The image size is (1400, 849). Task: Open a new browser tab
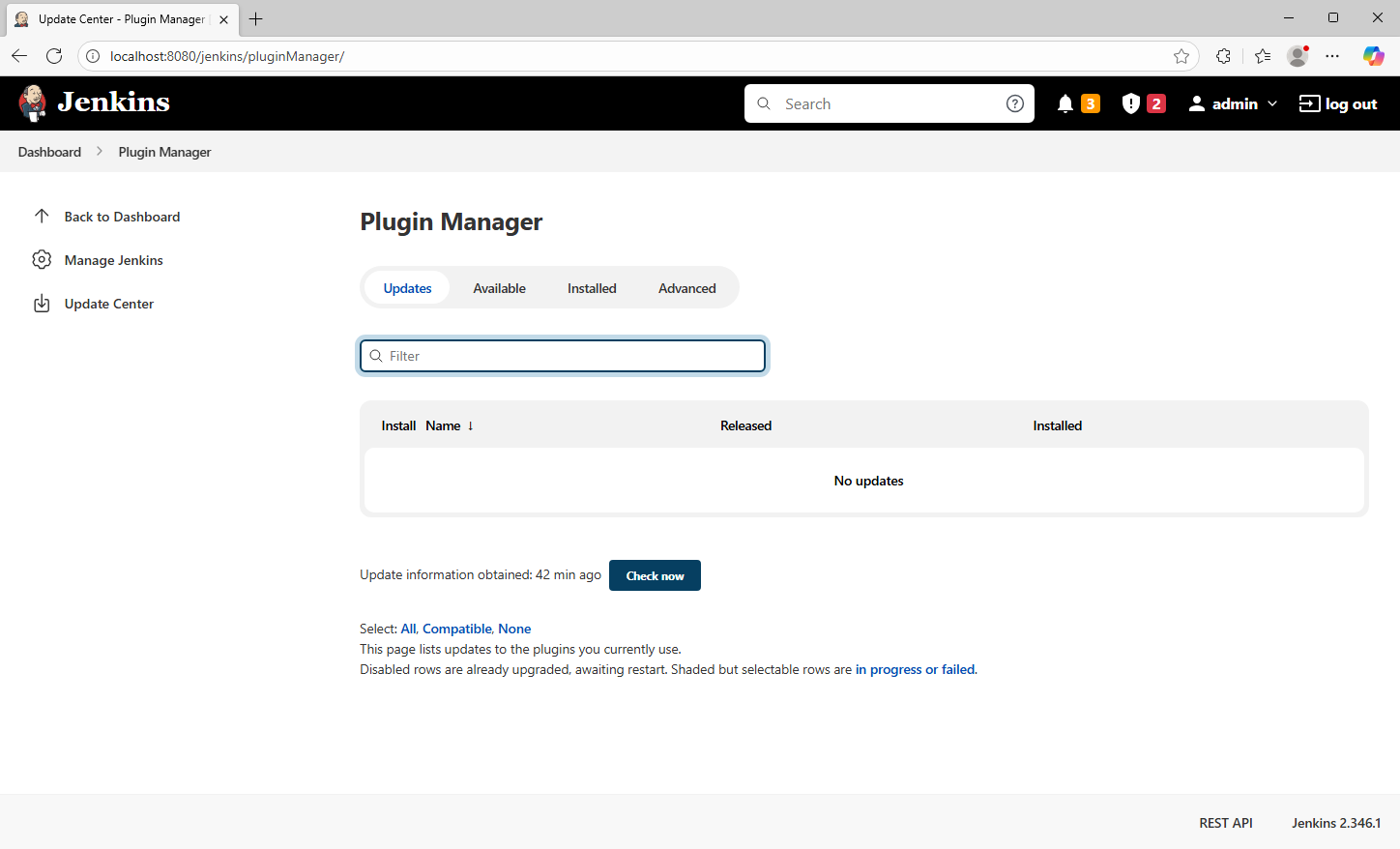(x=255, y=18)
